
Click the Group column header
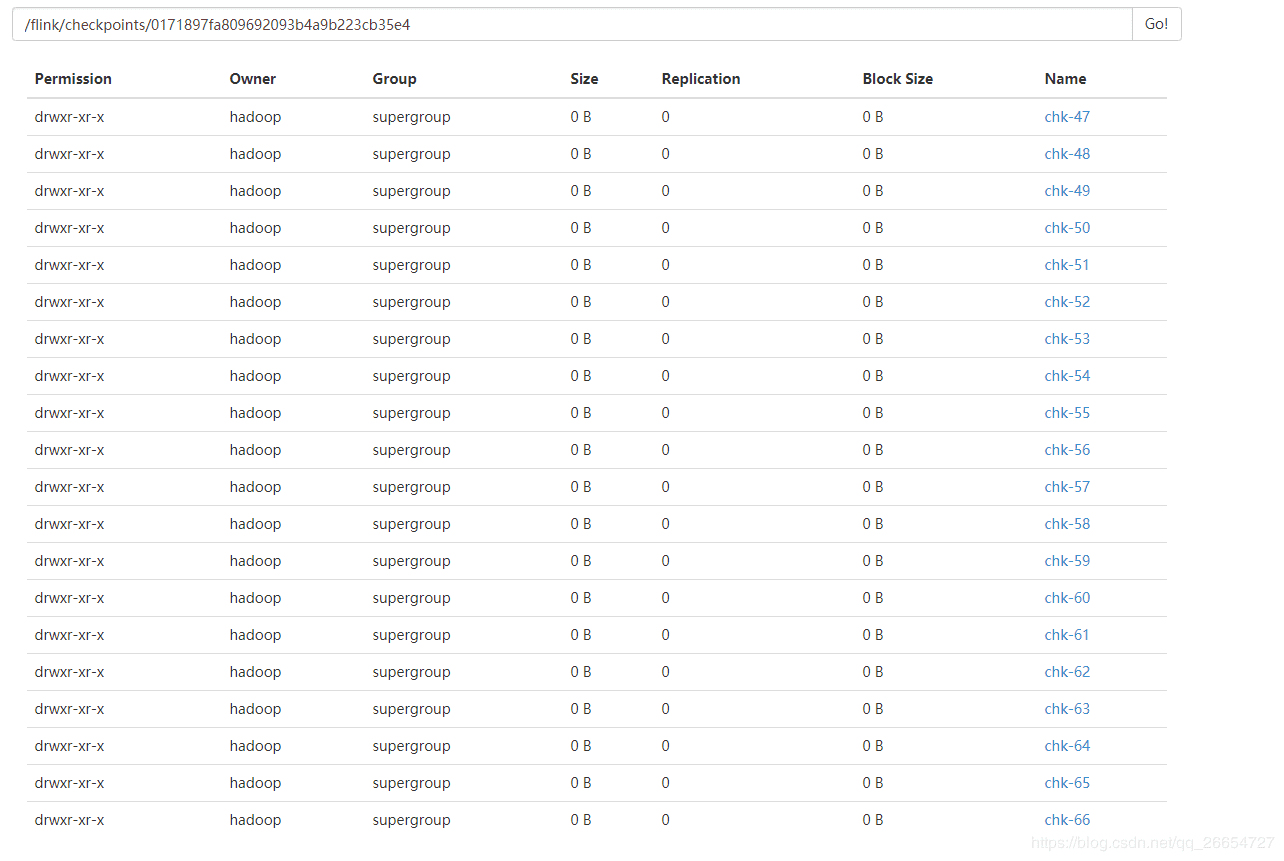(x=395, y=79)
